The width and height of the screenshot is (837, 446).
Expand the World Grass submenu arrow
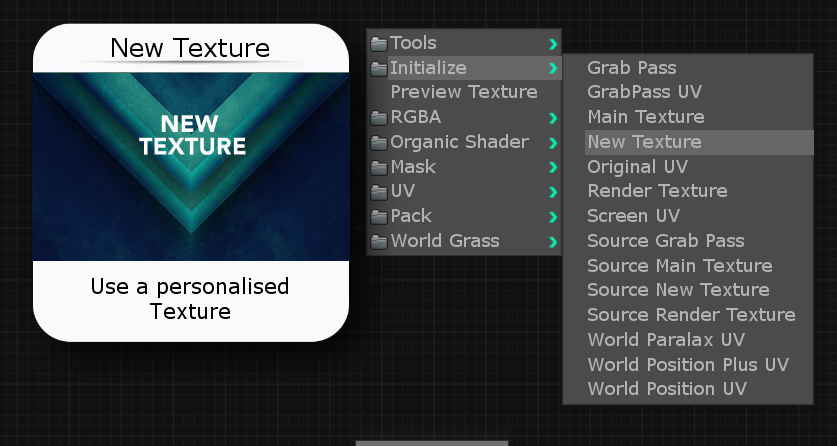pyautogui.click(x=553, y=242)
